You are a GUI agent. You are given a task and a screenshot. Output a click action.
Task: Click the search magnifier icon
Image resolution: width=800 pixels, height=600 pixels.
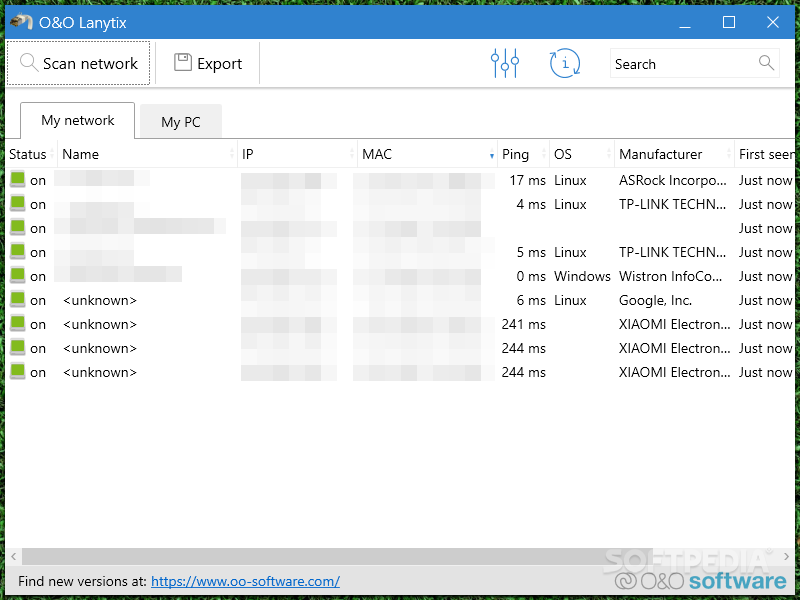tap(766, 63)
